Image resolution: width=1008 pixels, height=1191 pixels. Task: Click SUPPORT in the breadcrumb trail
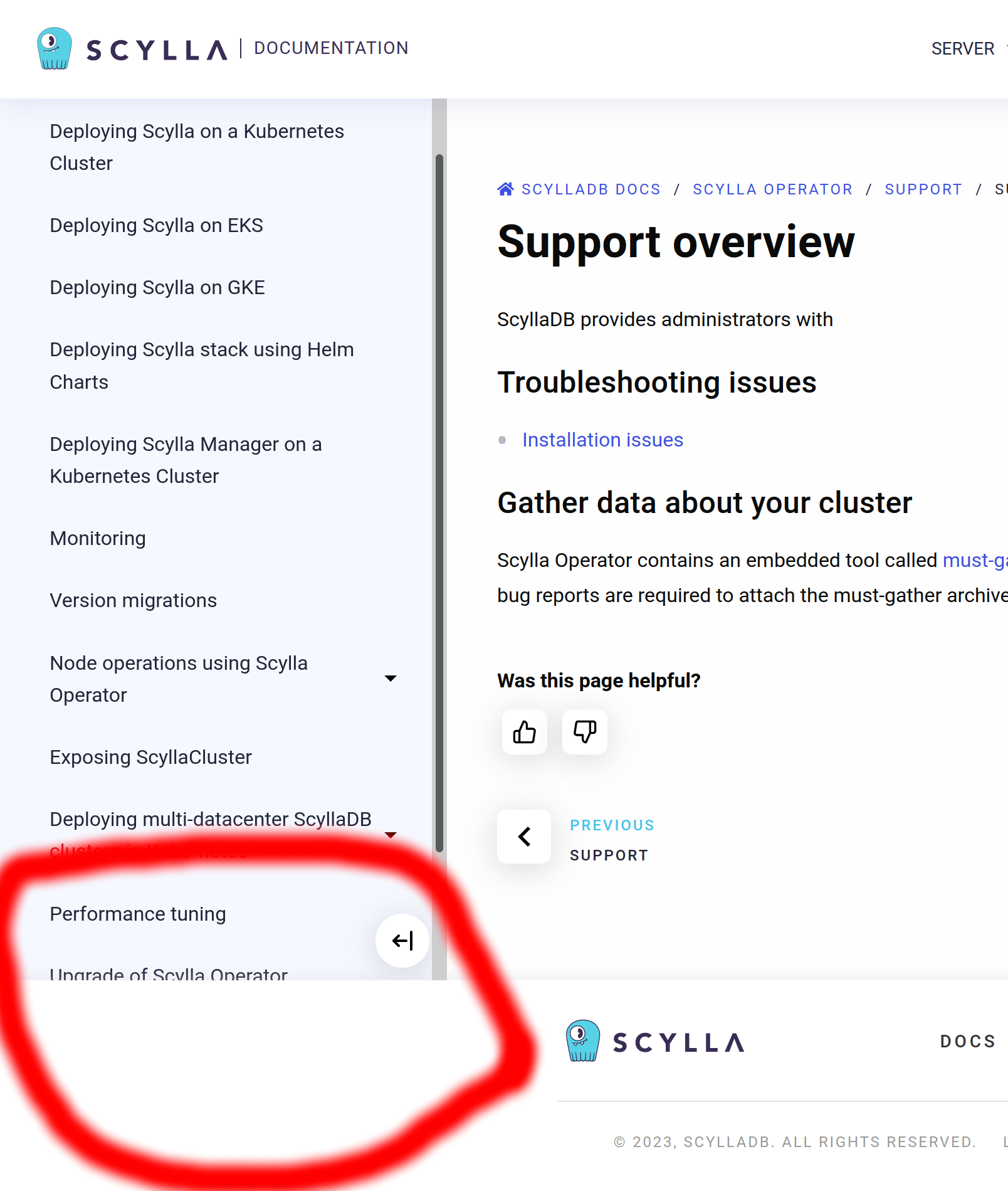click(923, 189)
